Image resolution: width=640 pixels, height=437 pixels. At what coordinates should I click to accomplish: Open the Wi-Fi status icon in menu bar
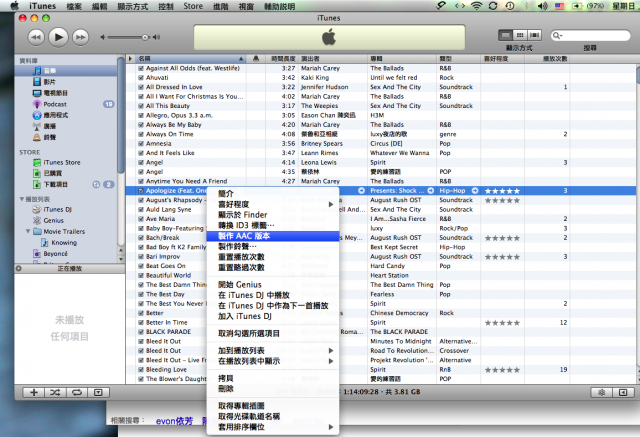[x=476, y=6]
